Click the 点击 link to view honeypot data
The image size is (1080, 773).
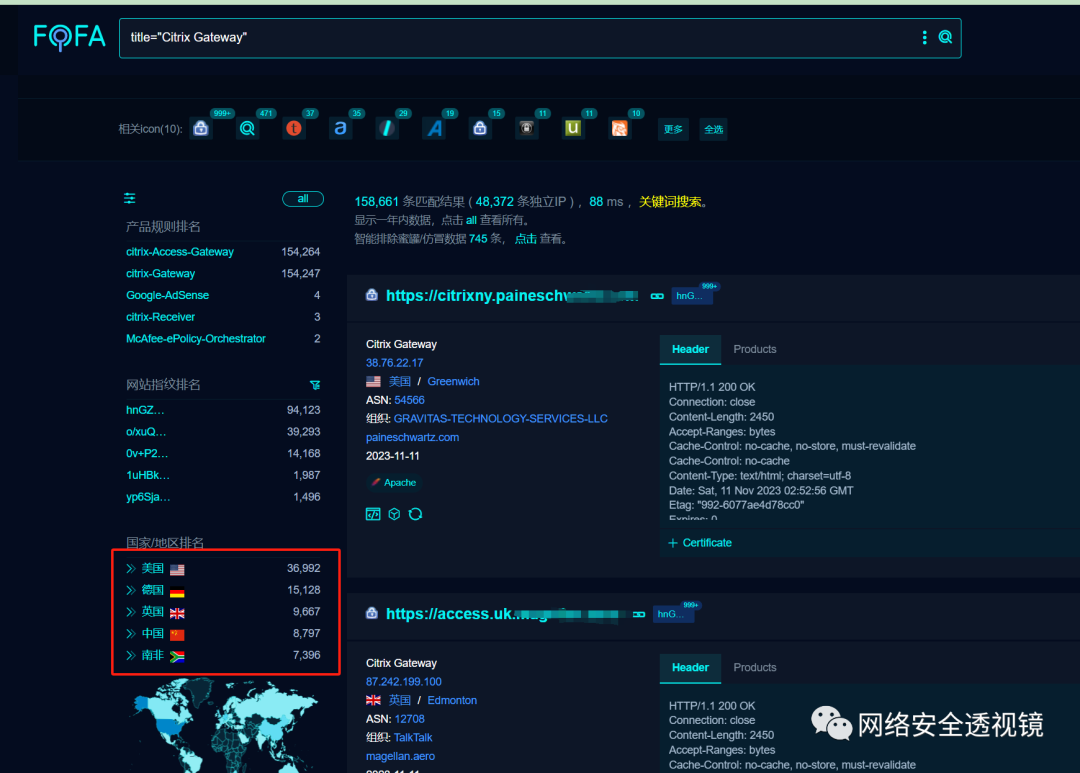click(526, 239)
